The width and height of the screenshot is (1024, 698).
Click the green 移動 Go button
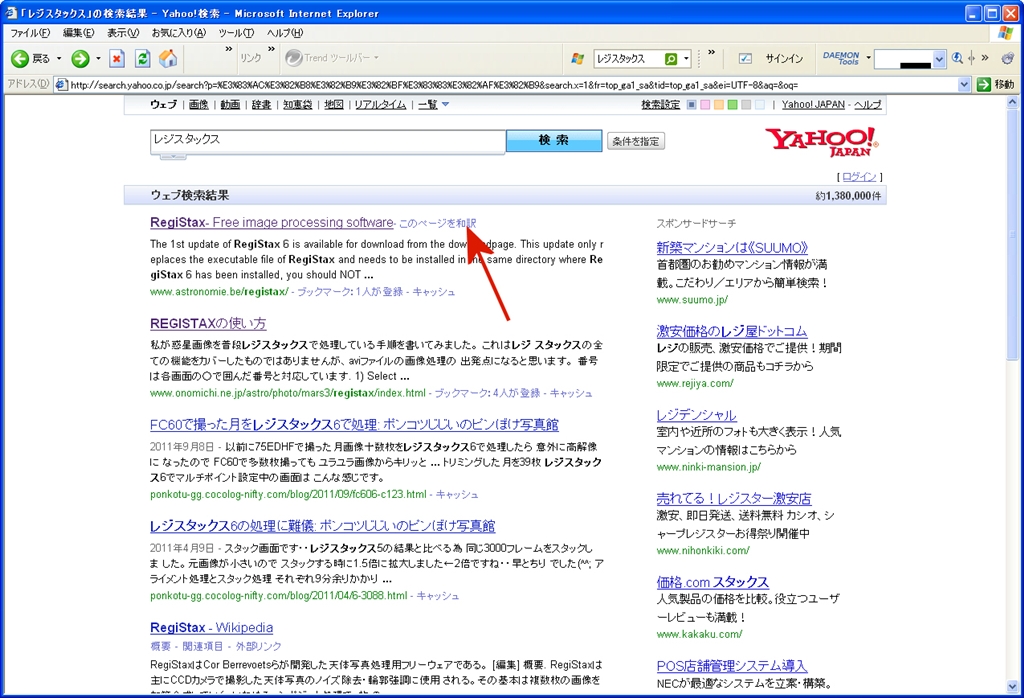click(x=997, y=85)
